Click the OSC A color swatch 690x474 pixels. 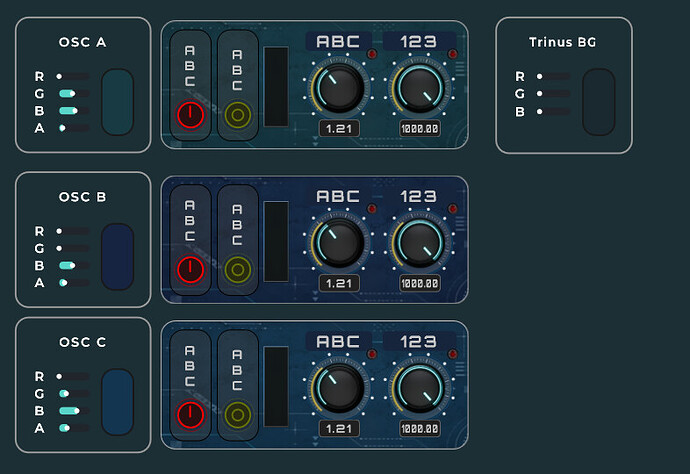pos(117,102)
